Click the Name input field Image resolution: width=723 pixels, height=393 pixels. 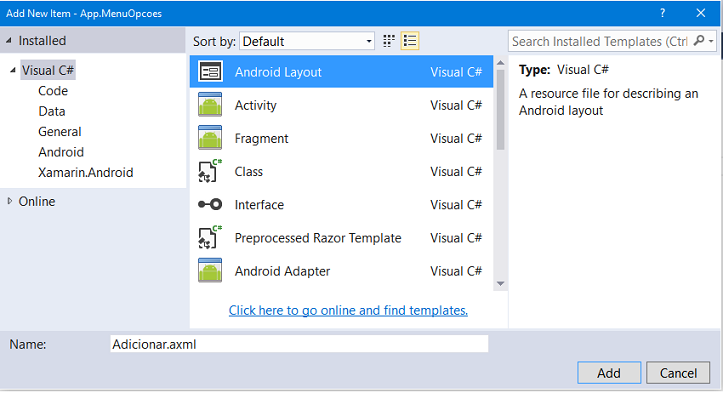pos(299,344)
